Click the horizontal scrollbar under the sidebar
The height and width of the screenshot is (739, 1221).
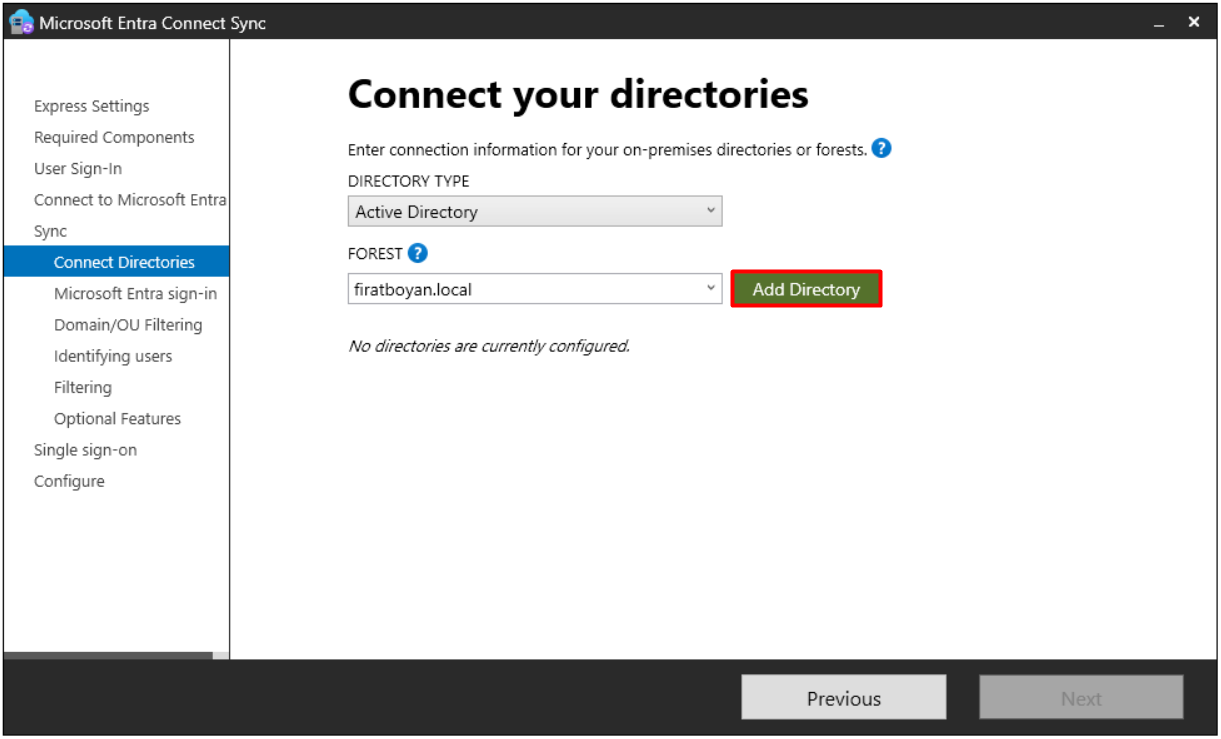click(x=108, y=656)
